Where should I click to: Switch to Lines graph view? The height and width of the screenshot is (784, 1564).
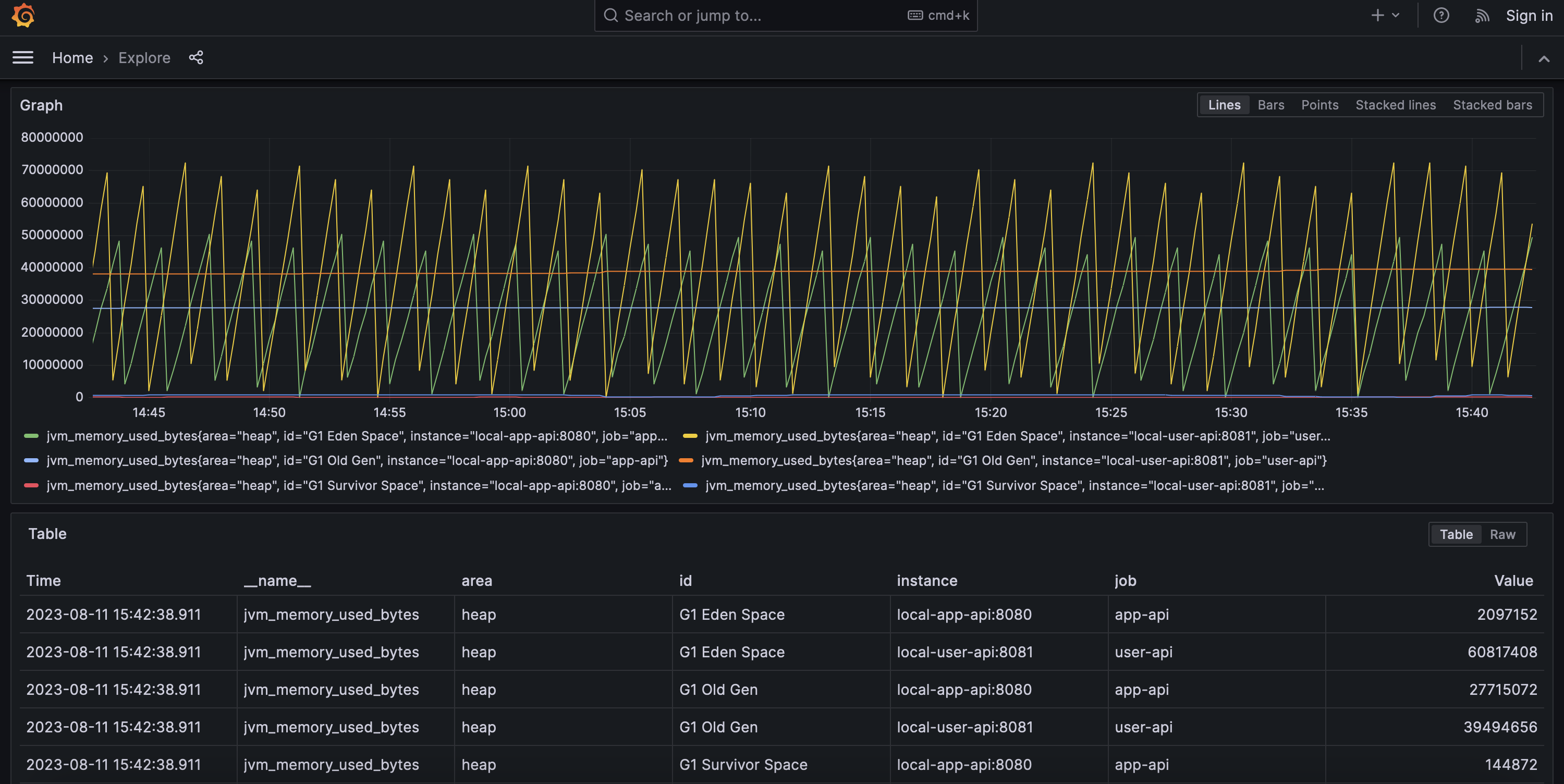point(1223,105)
